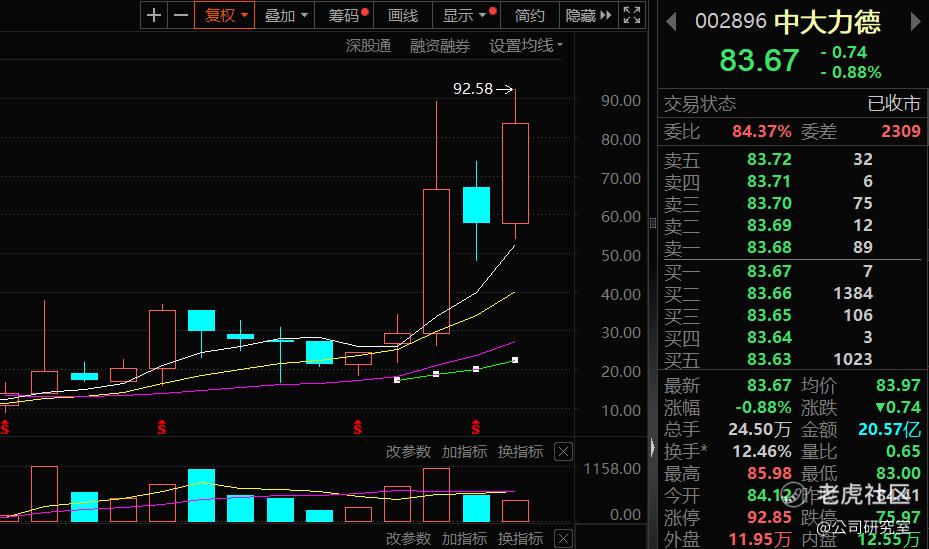Switch to 简约 simple view

(530, 15)
